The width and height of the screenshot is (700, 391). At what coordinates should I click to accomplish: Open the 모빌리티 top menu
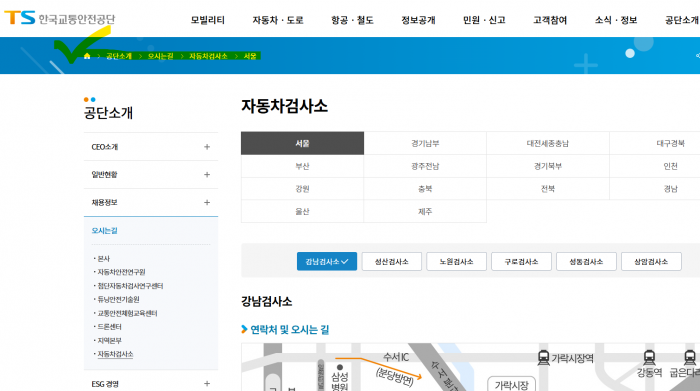(x=208, y=20)
